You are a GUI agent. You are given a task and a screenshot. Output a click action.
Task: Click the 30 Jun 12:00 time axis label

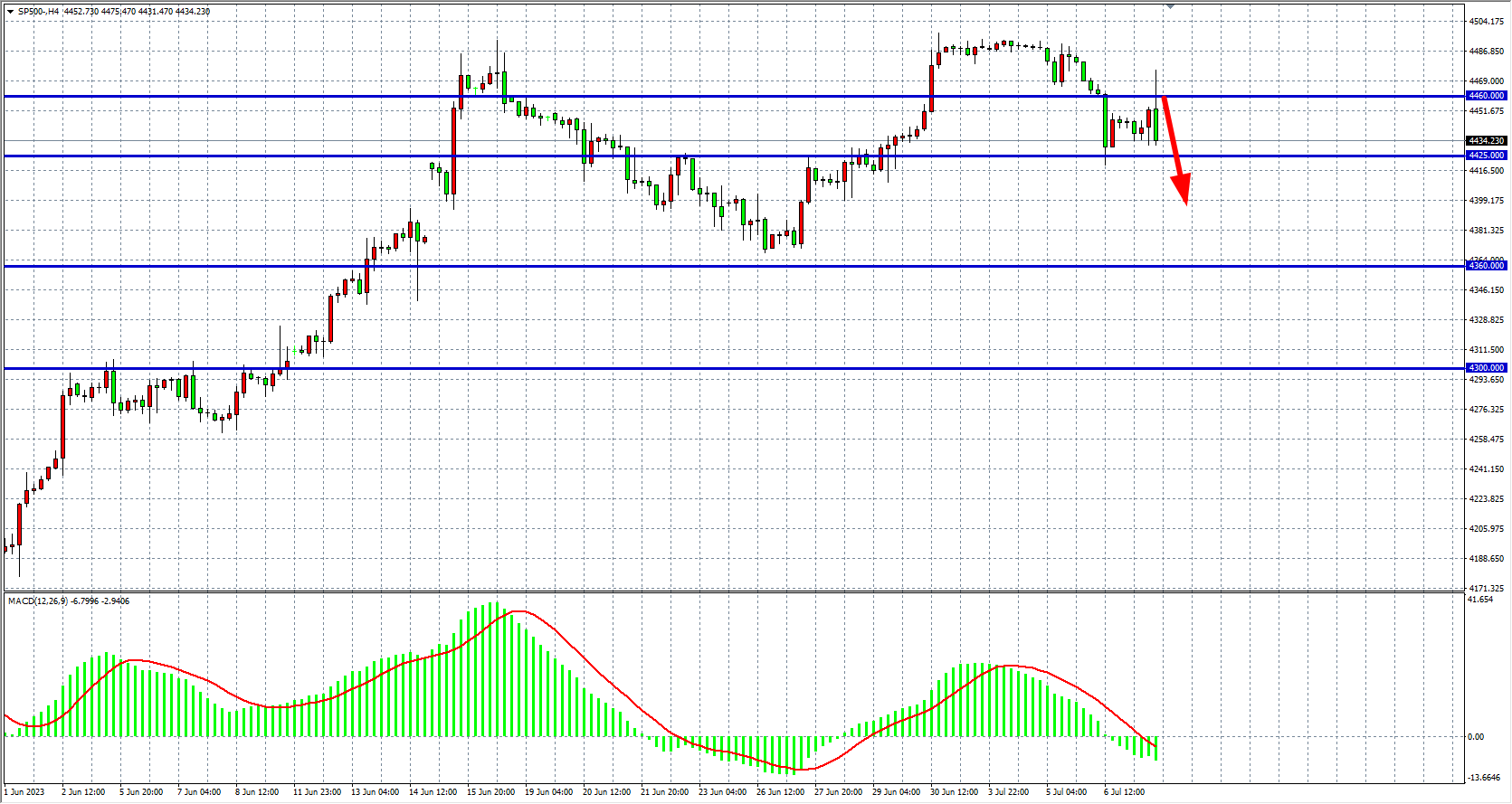tap(954, 792)
